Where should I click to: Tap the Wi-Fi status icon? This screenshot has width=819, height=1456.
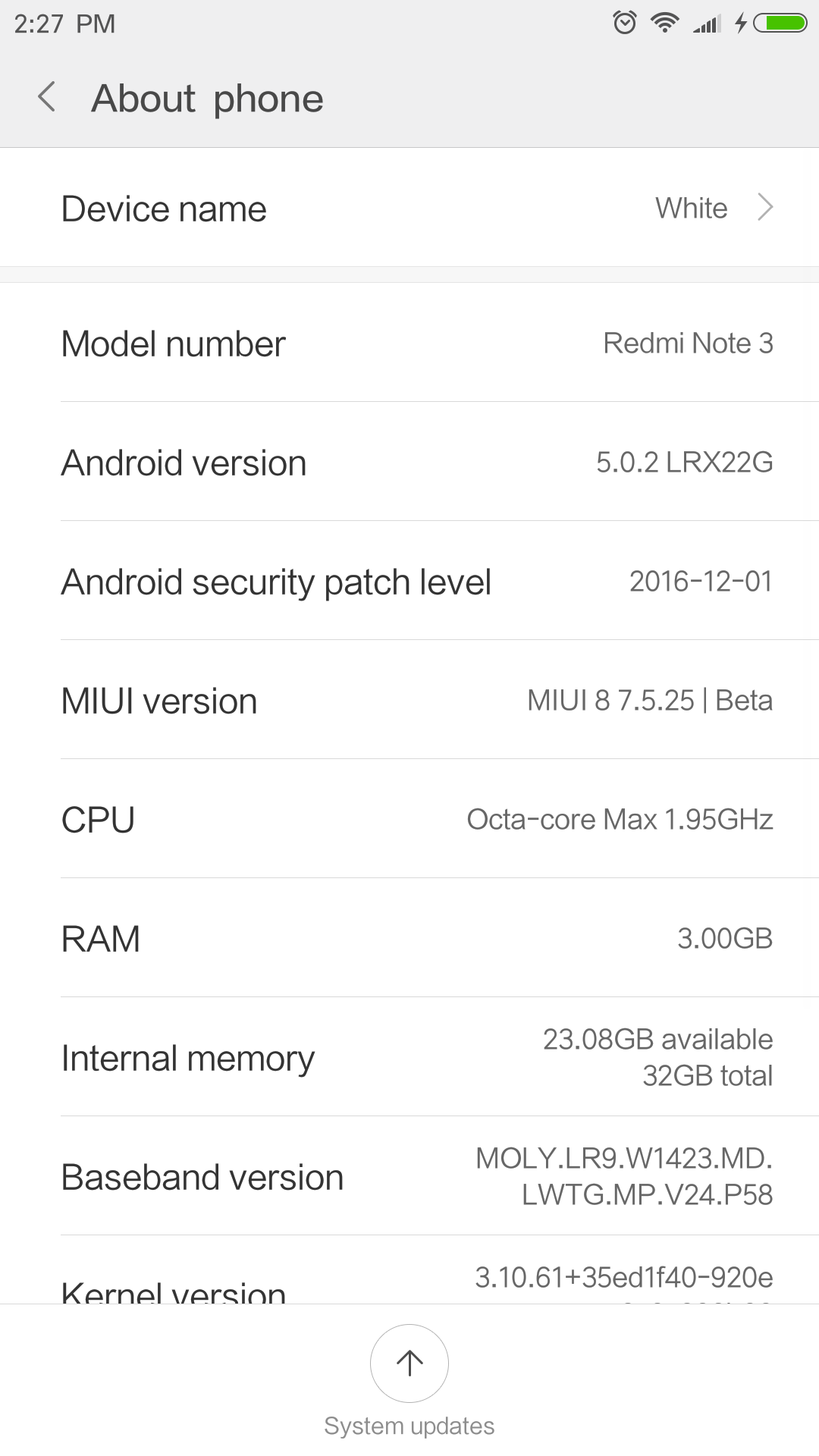click(665, 23)
